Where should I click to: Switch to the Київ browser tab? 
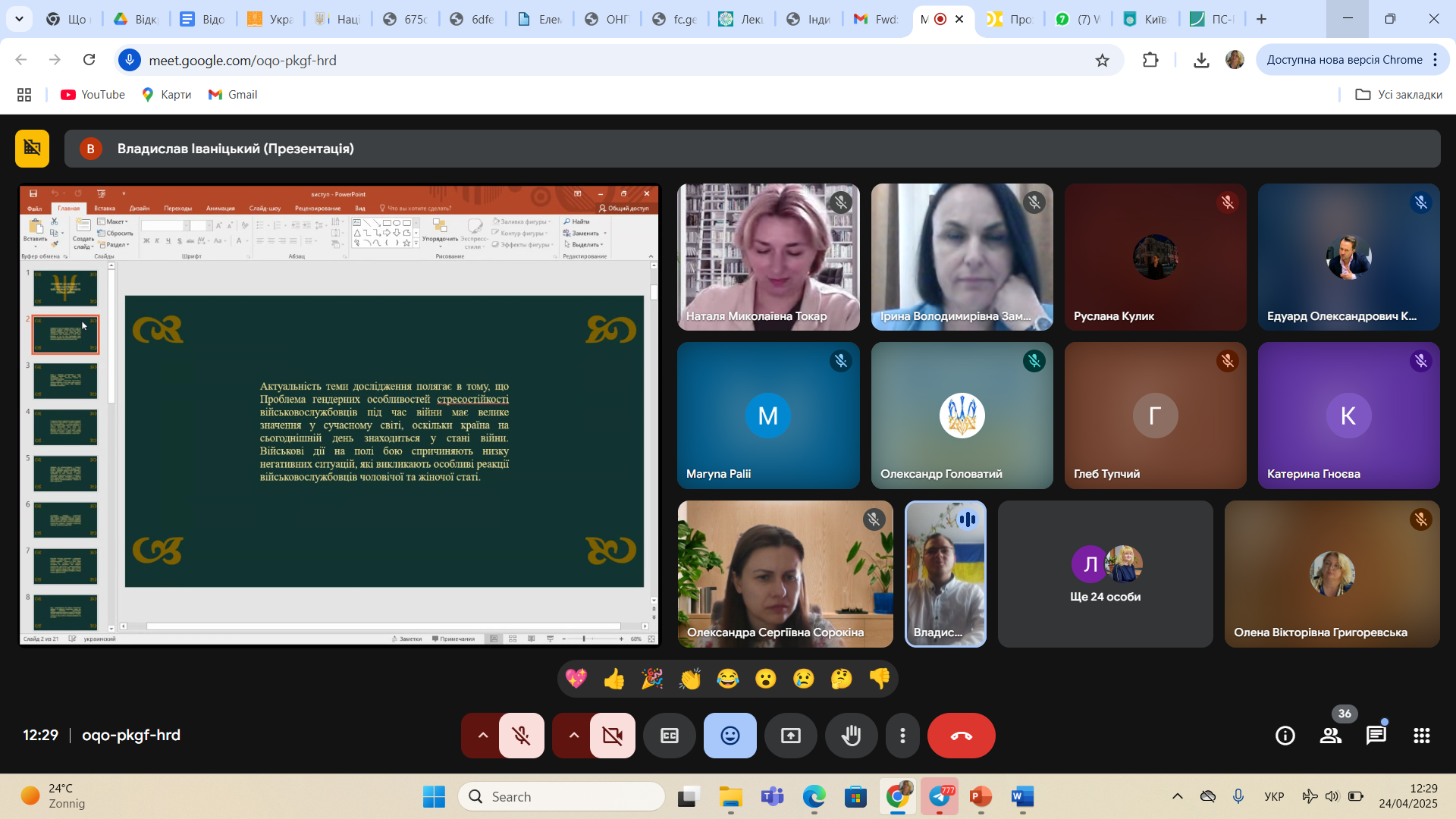(1145, 19)
